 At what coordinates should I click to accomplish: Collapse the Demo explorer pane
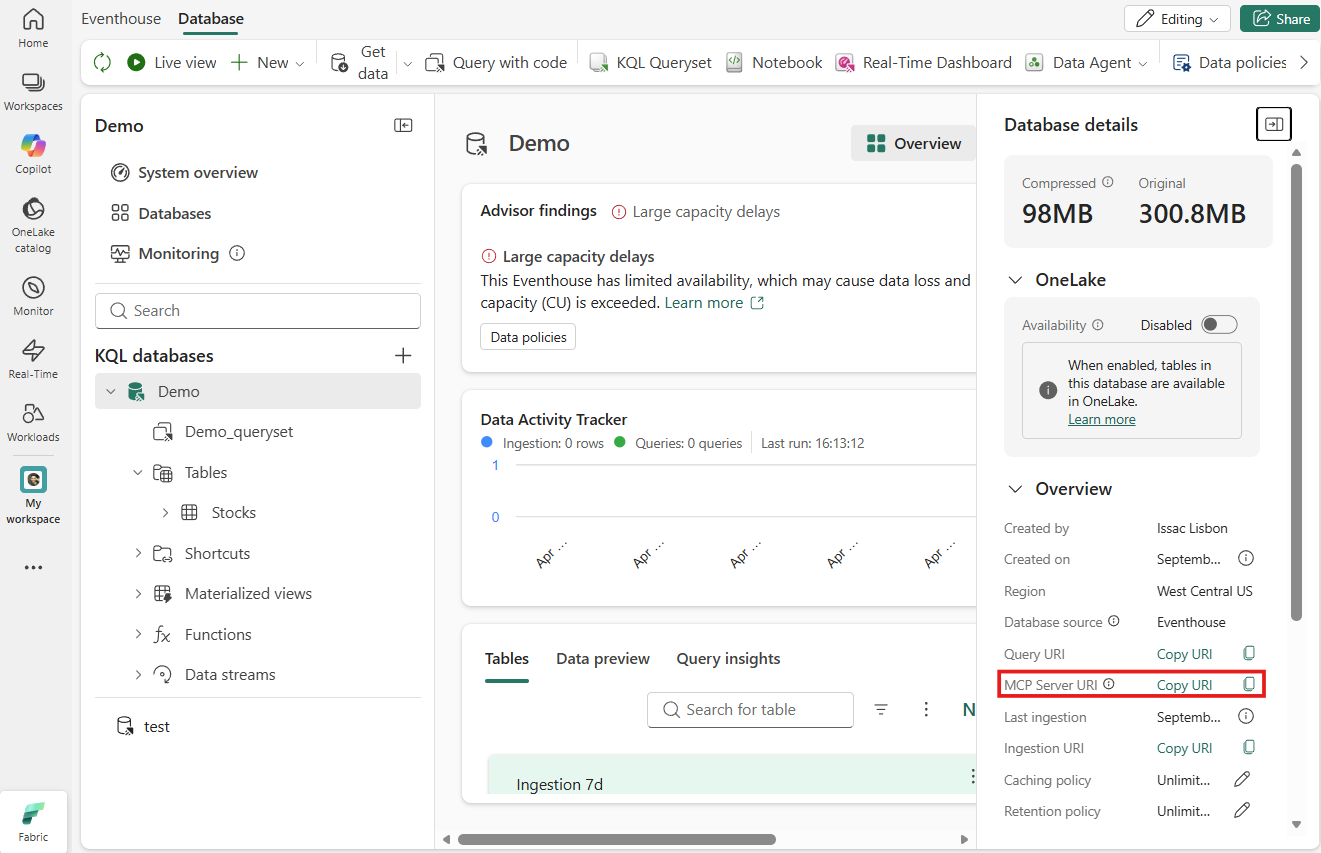click(x=403, y=125)
